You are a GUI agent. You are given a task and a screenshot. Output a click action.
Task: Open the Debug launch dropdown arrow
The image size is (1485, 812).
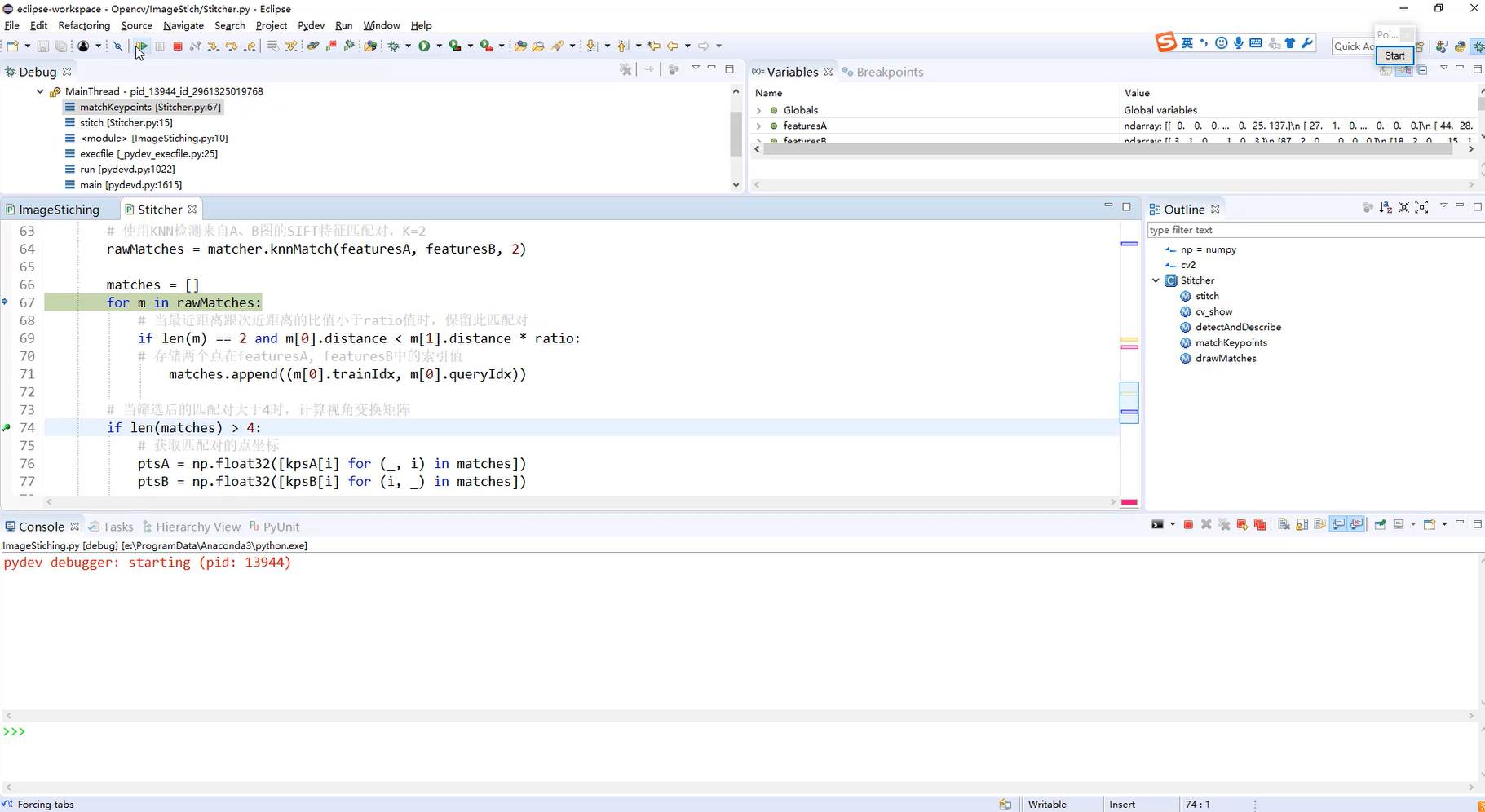[x=408, y=46]
